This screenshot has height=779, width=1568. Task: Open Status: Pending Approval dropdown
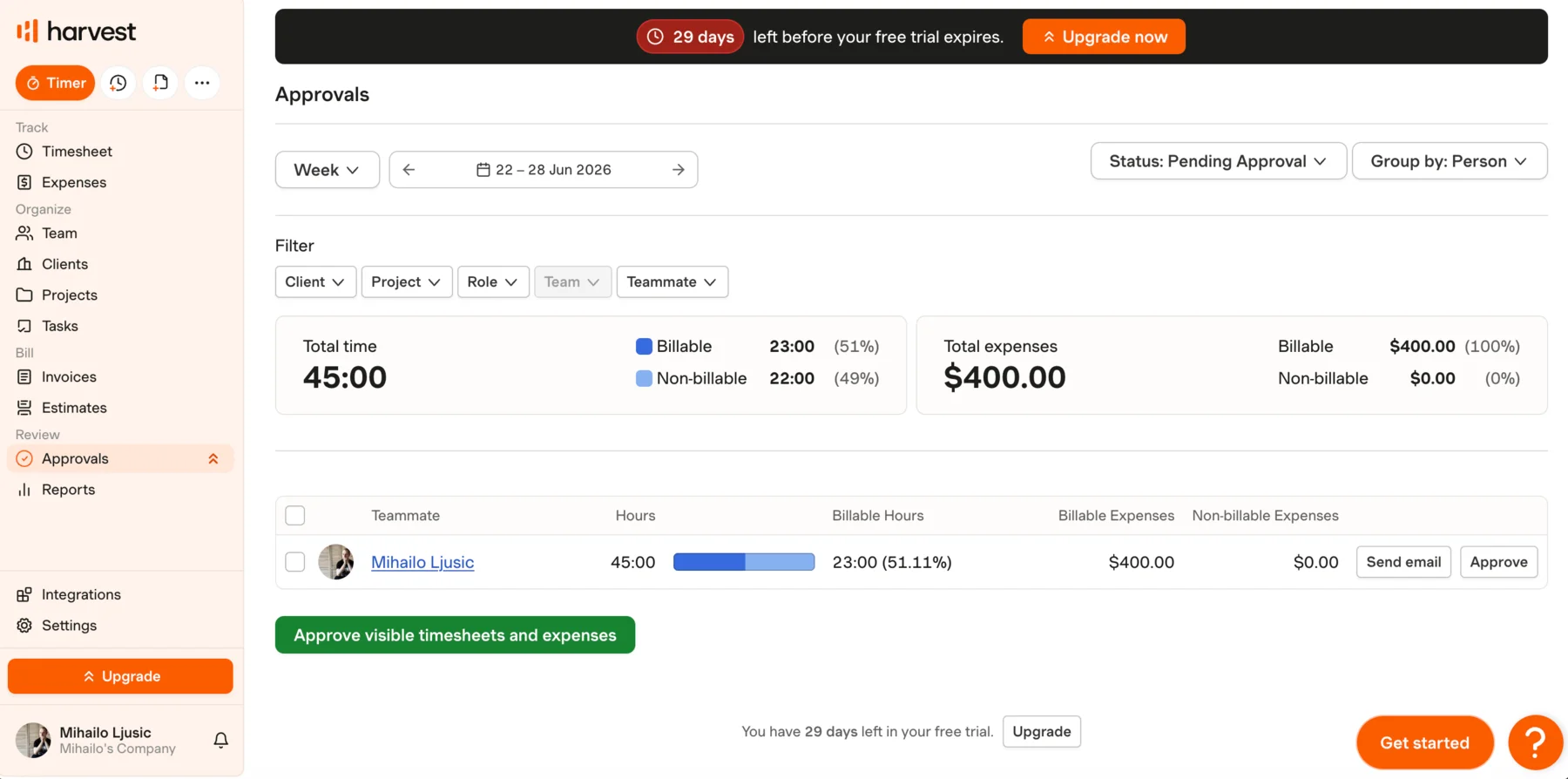1219,161
